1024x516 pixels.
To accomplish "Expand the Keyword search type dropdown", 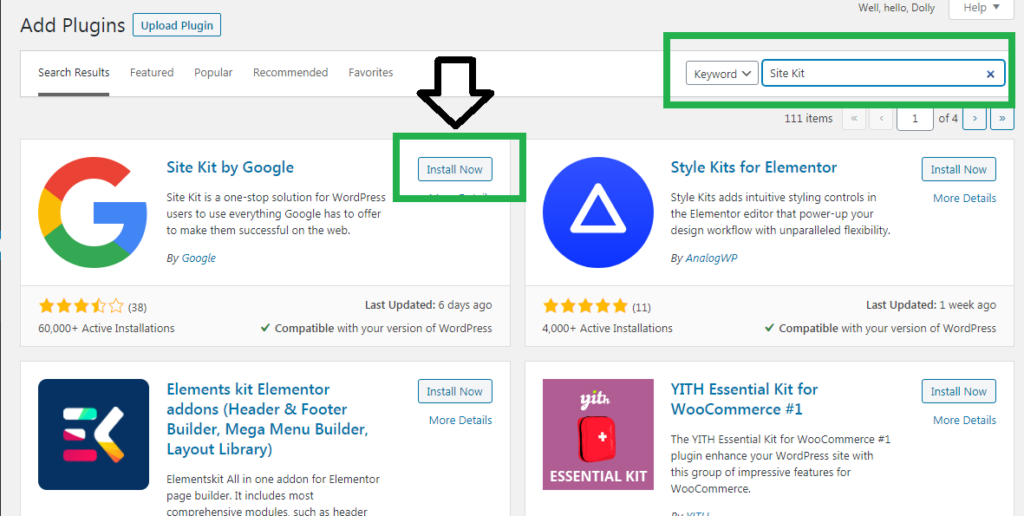I will (x=722, y=74).
